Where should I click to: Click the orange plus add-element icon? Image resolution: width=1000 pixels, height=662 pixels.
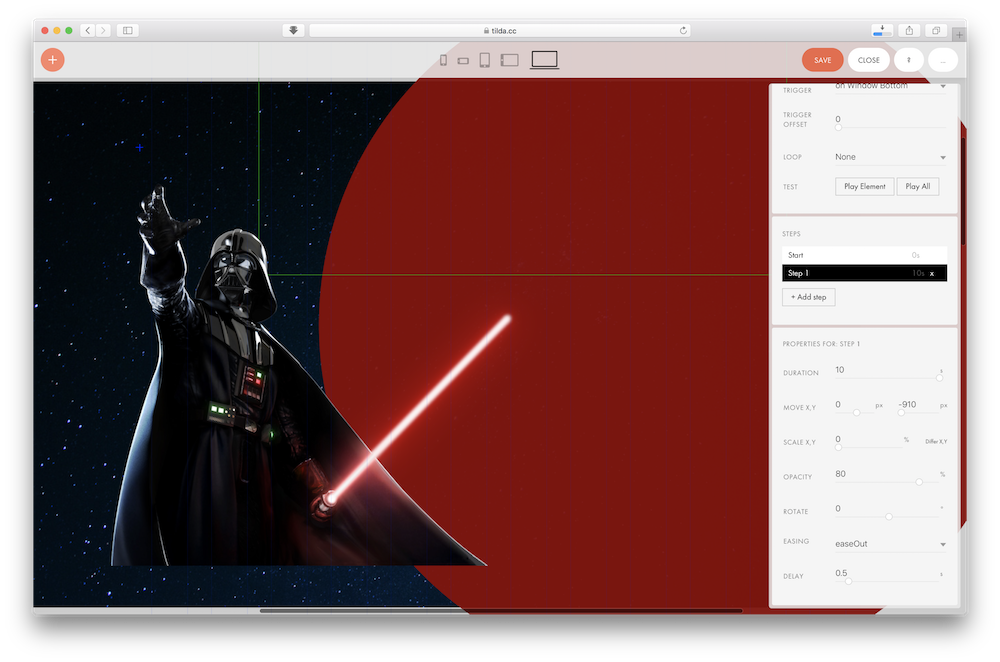52,60
